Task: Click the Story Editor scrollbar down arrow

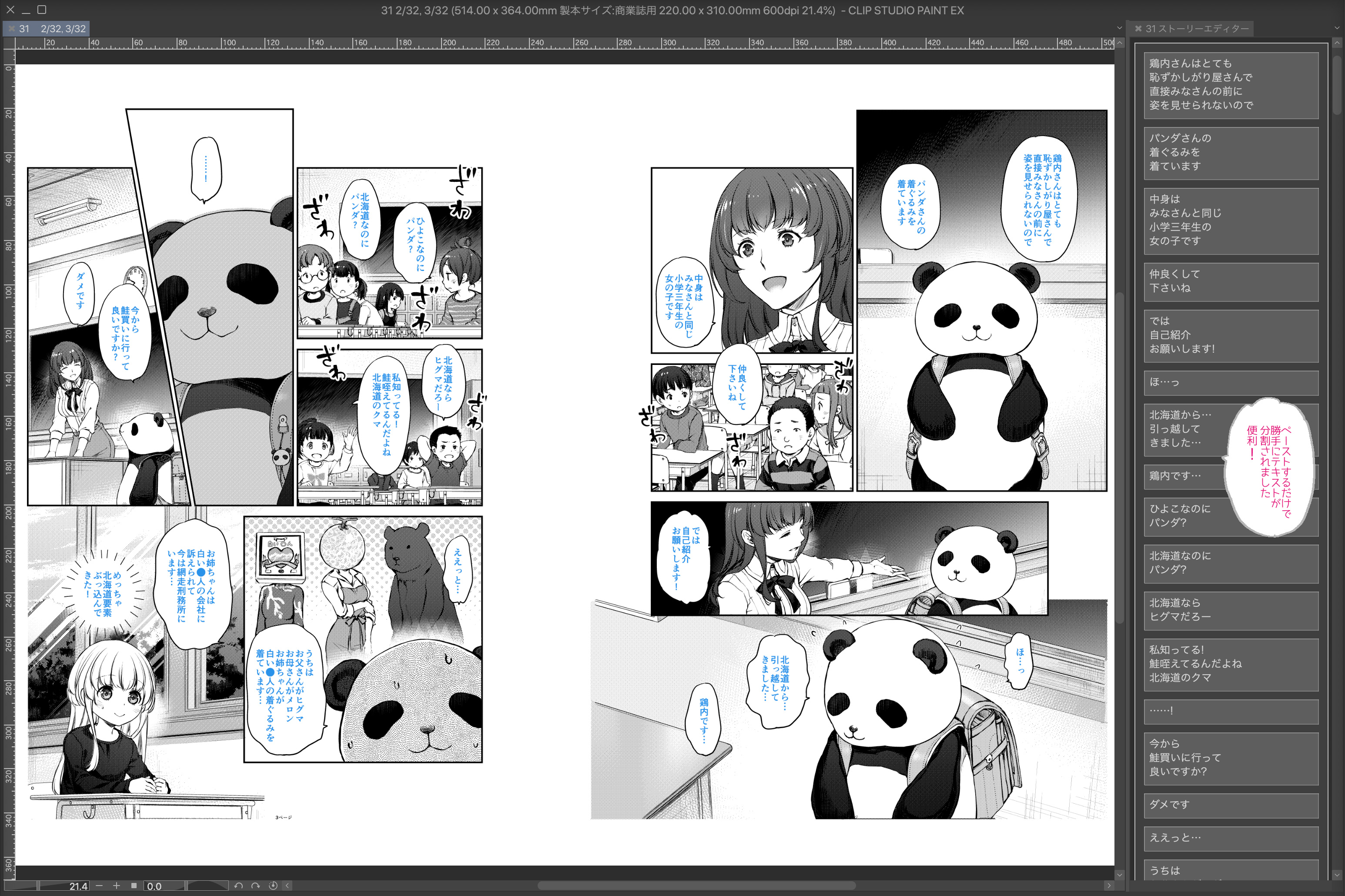Action: (x=1337, y=875)
